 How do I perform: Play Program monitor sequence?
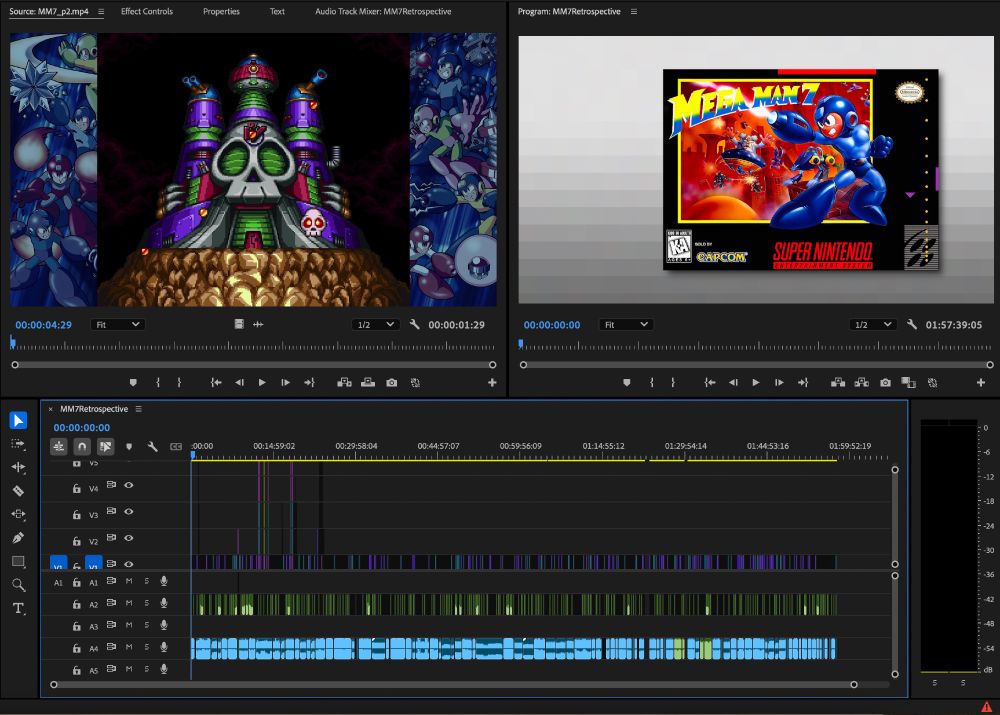(x=756, y=383)
